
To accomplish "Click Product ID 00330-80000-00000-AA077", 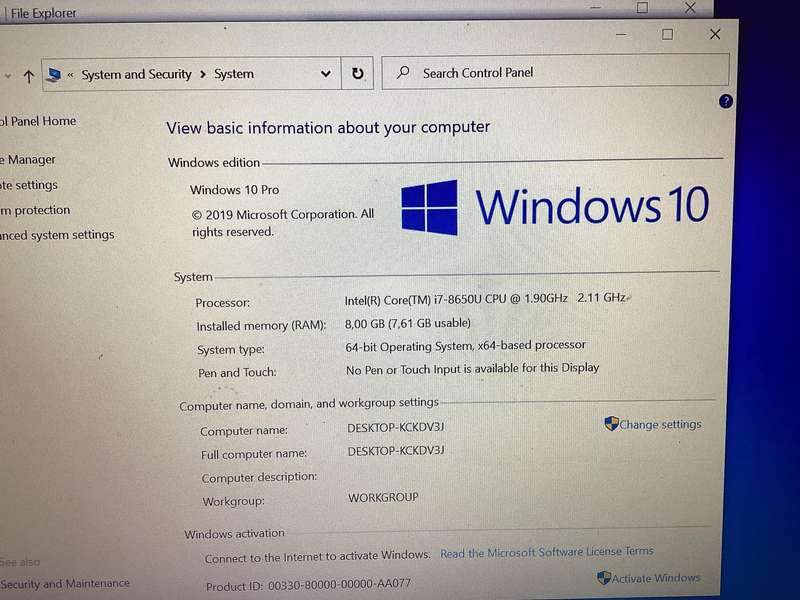I will tap(308, 585).
